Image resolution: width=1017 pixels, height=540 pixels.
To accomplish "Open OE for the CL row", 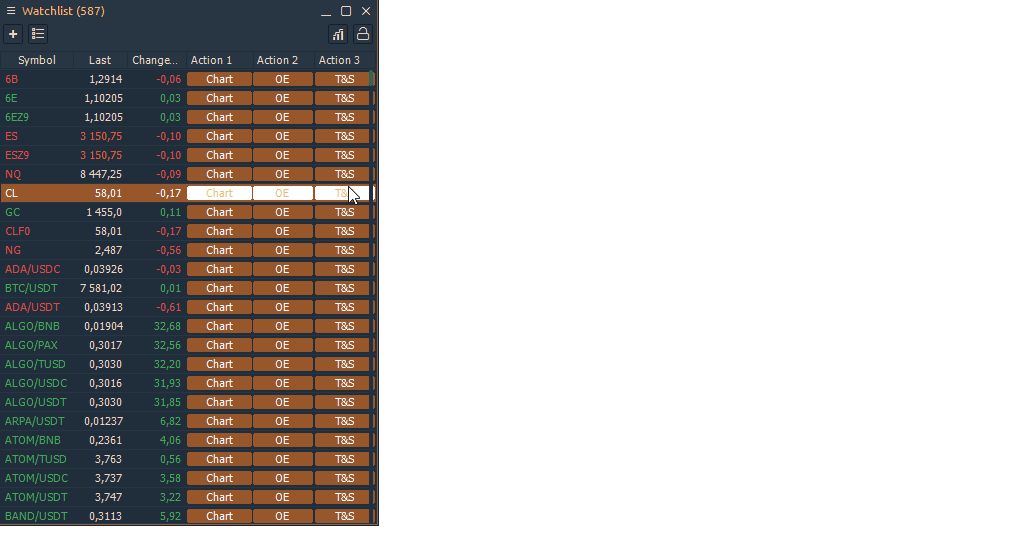I will pos(282,193).
